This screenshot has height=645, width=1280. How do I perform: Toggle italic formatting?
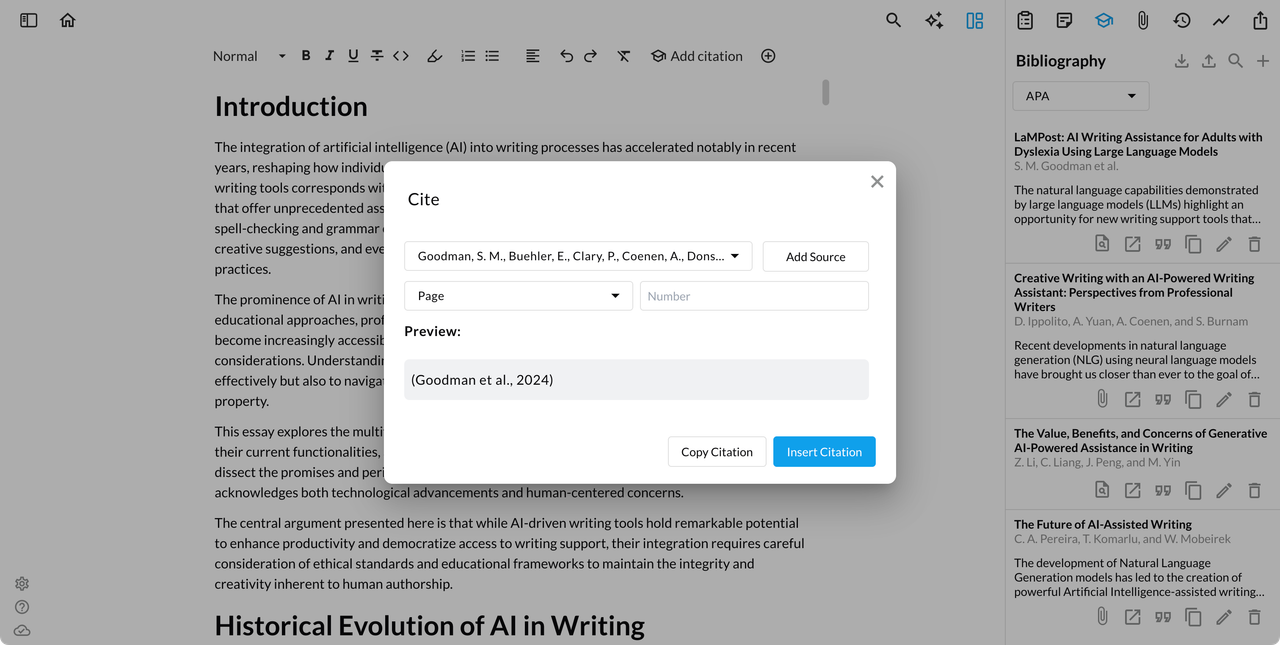[x=329, y=56]
